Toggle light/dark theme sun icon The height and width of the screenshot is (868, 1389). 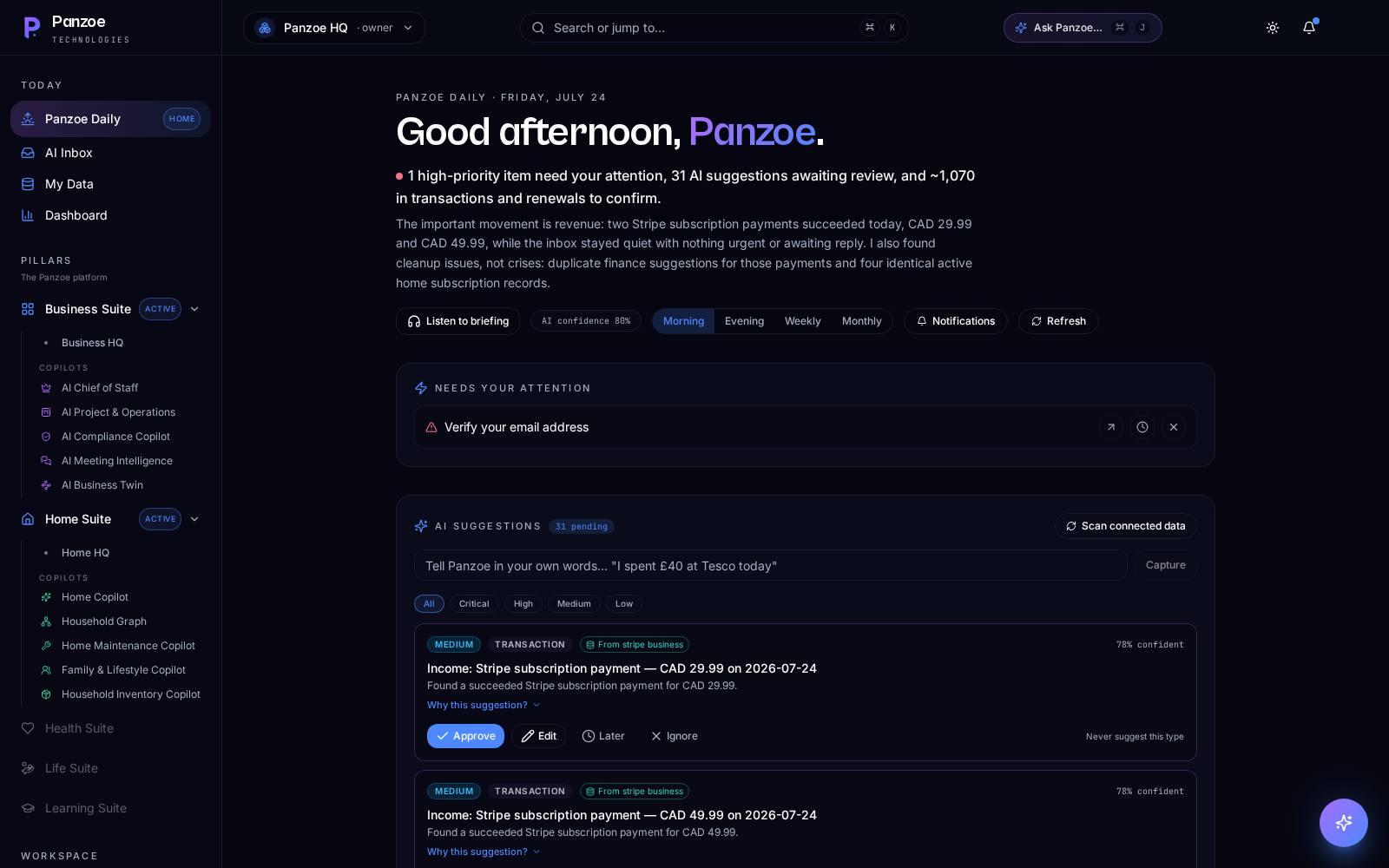(1273, 28)
